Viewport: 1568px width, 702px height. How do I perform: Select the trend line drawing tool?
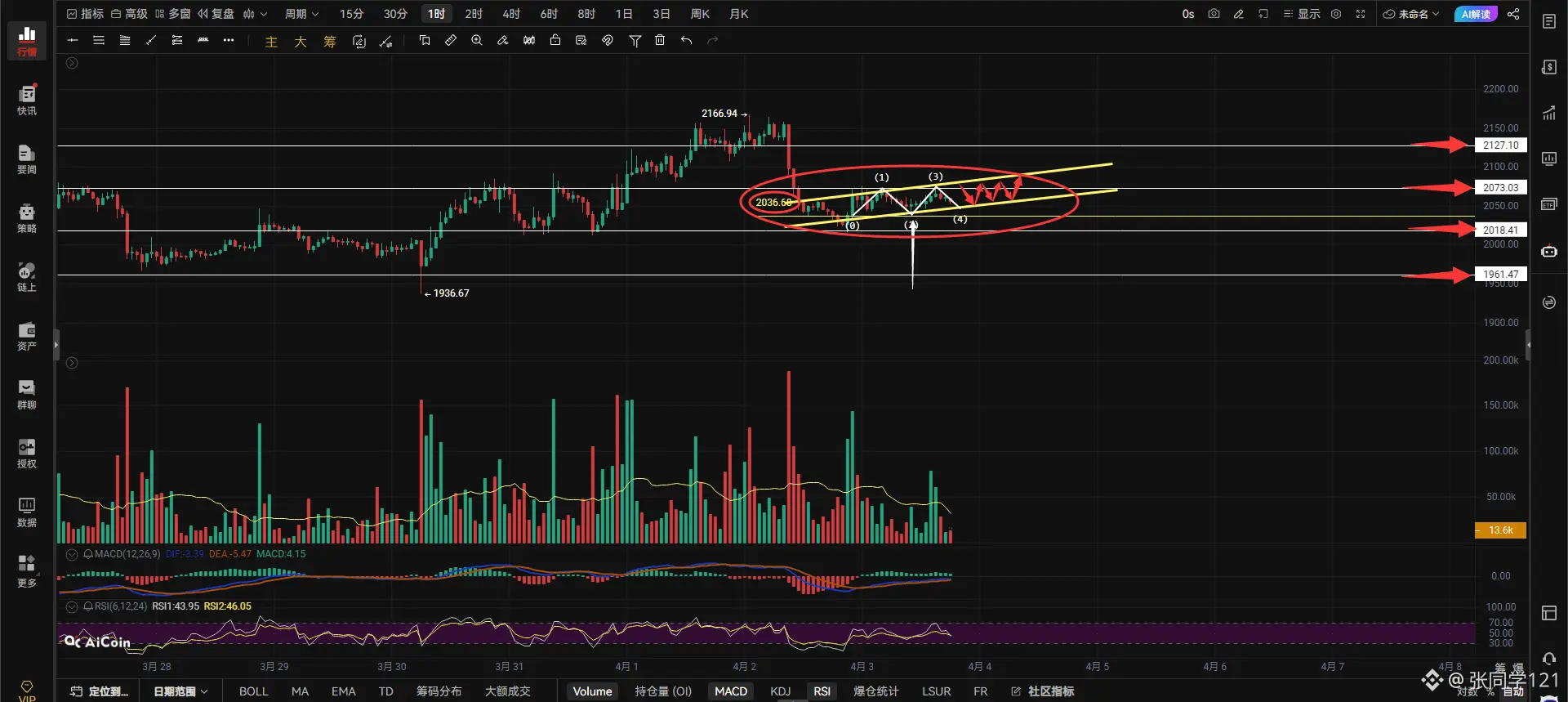click(151, 40)
